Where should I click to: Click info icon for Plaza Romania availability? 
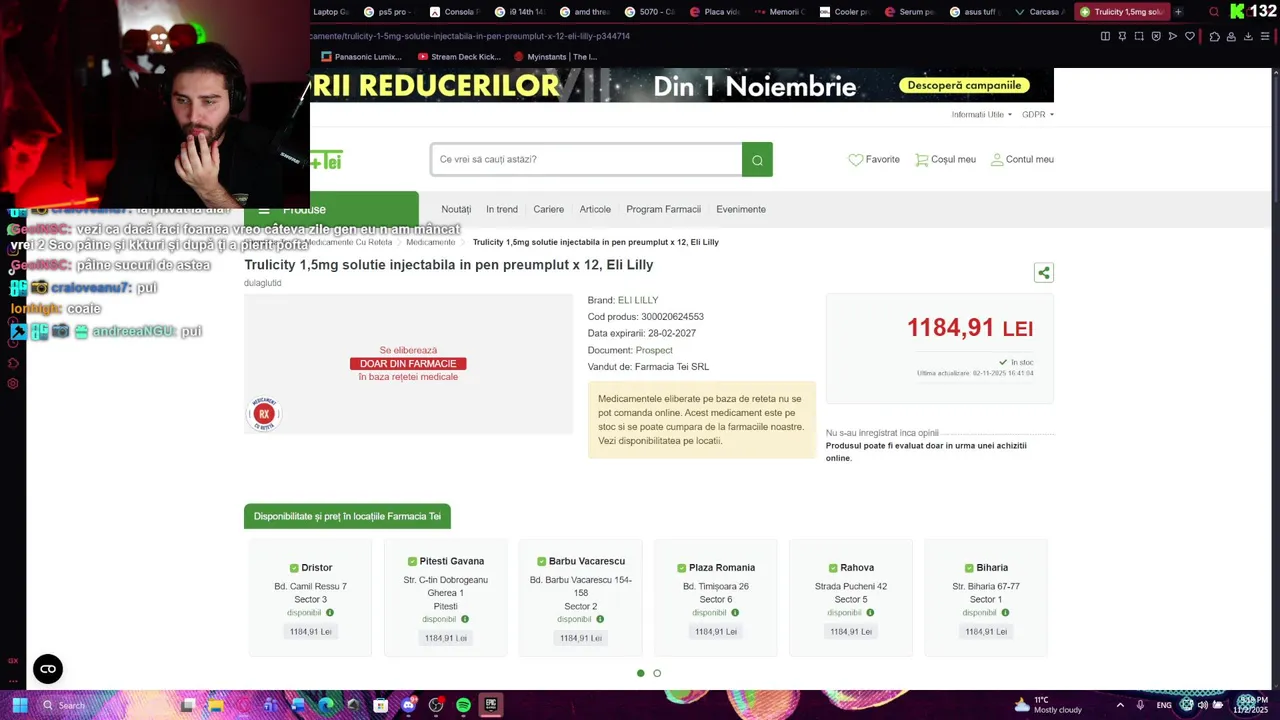735,612
